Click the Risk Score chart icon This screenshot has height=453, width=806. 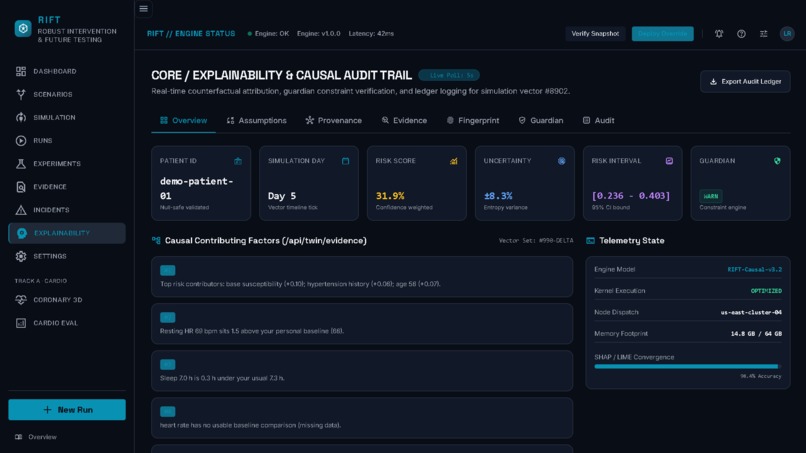click(453, 161)
